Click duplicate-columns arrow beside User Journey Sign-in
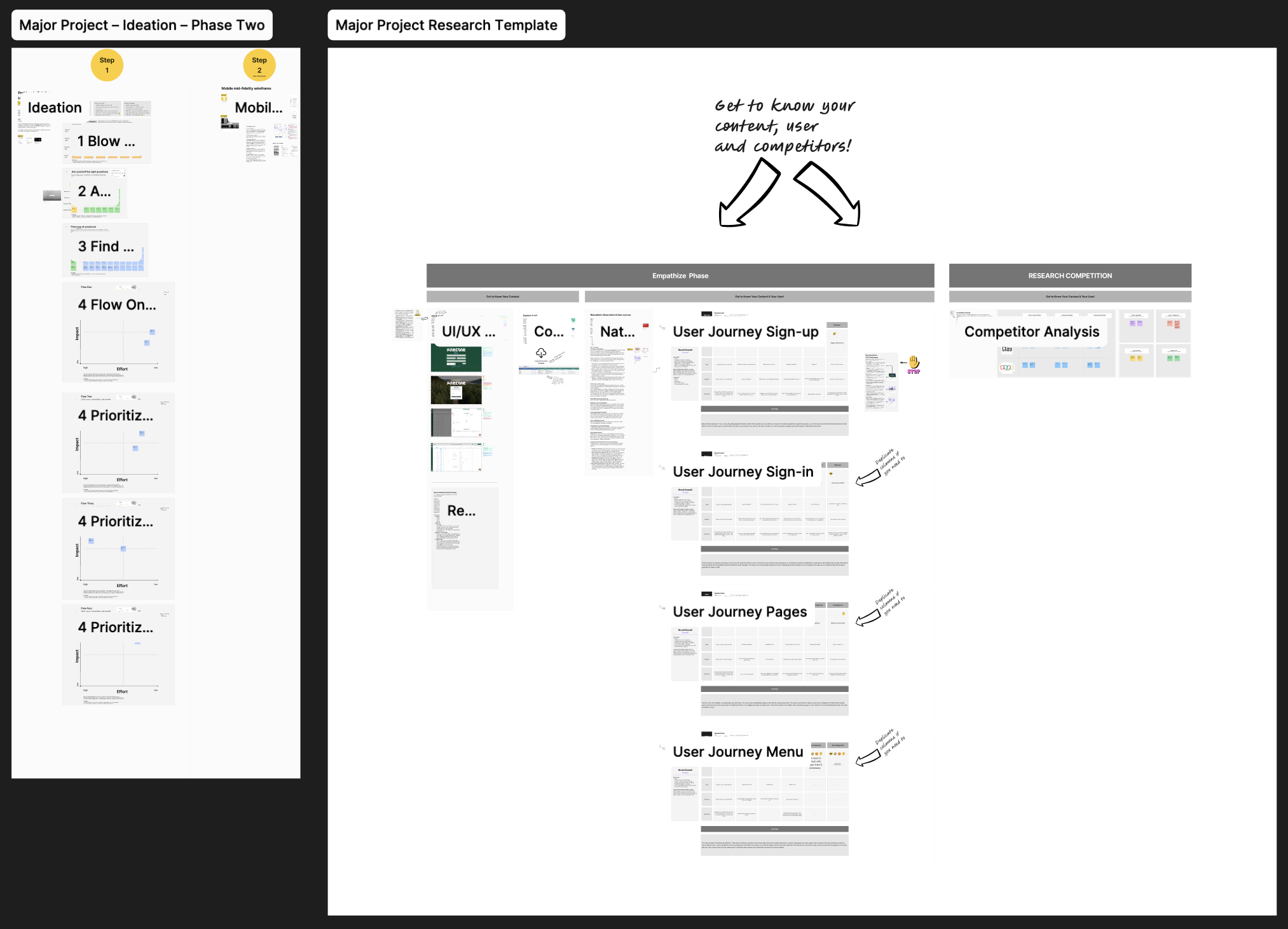 click(868, 478)
